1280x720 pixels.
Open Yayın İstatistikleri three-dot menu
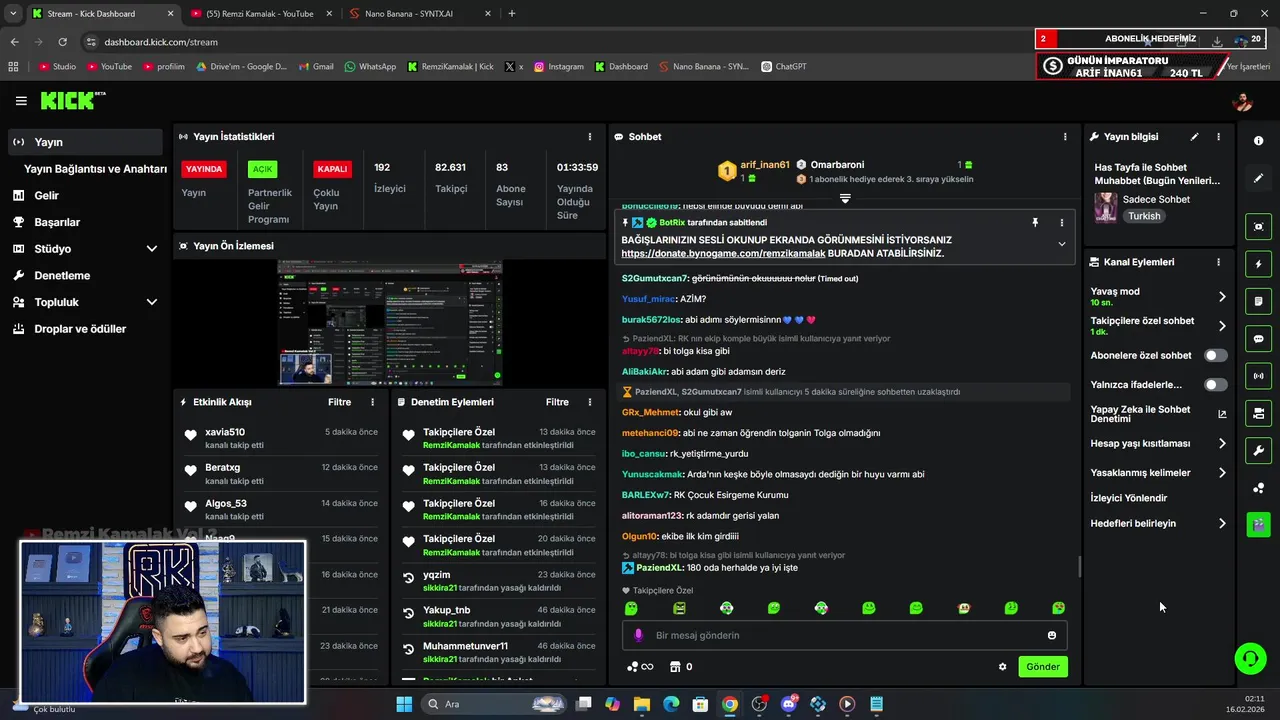tap(589, 137)
